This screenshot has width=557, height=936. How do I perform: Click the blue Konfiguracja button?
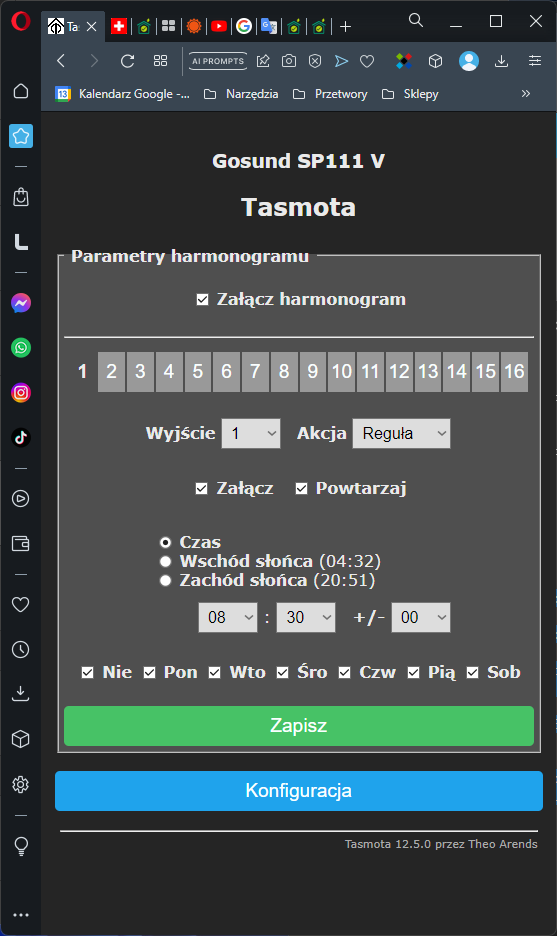pyautogui.click(x=298, y=791)
